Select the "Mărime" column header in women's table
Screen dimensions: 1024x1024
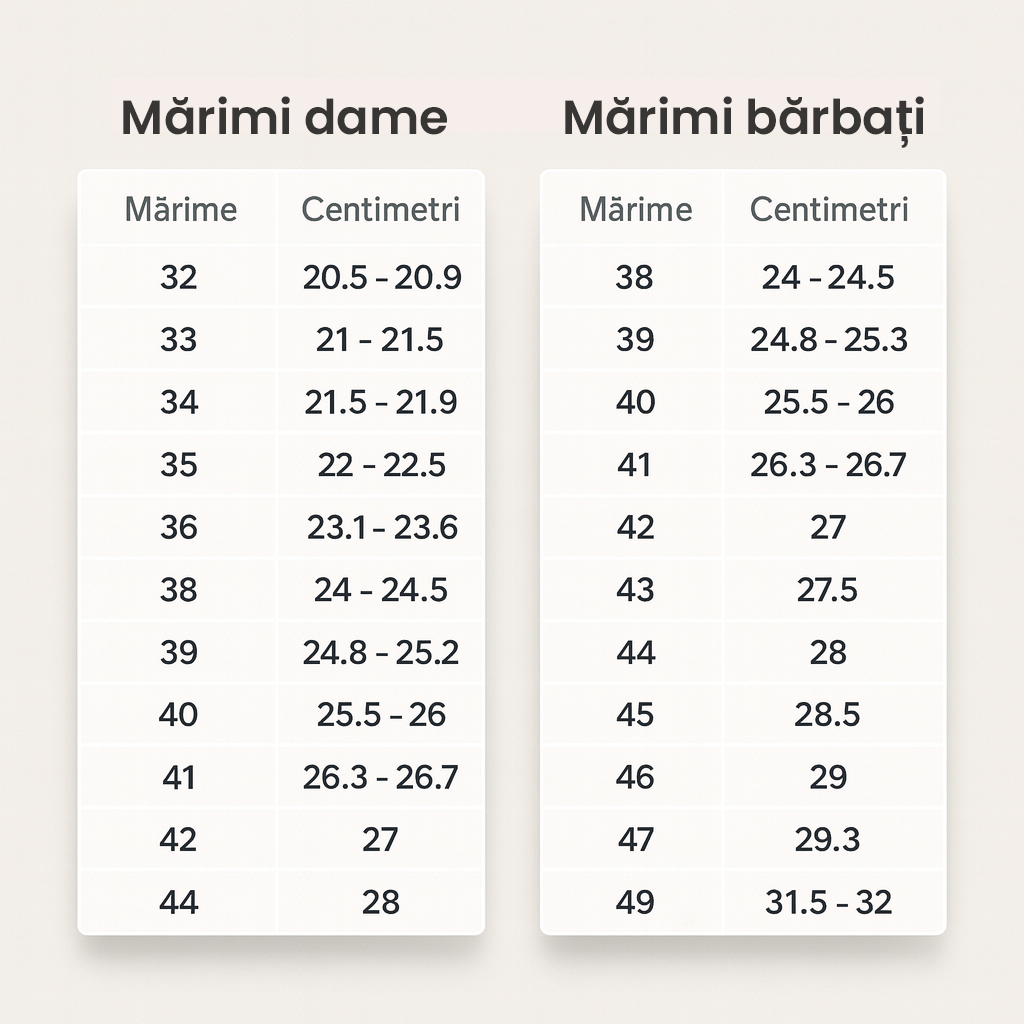[180, 210]
